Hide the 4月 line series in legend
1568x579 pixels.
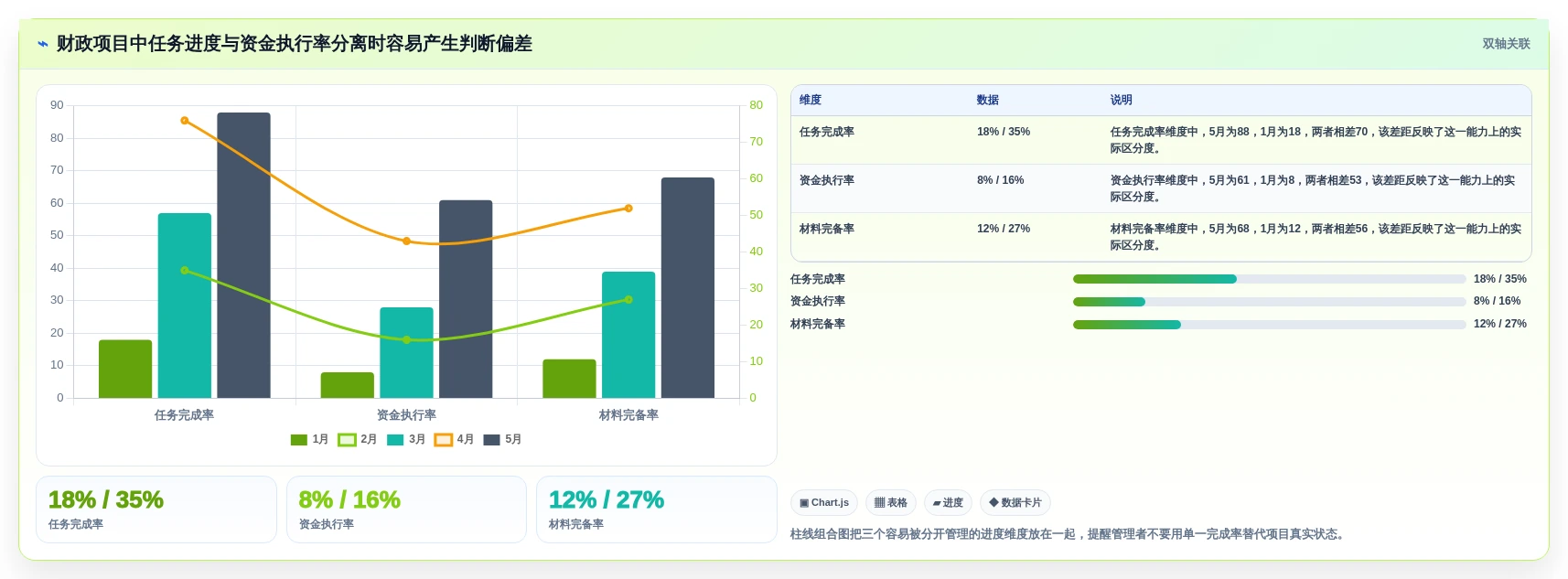tap(444, 440)
